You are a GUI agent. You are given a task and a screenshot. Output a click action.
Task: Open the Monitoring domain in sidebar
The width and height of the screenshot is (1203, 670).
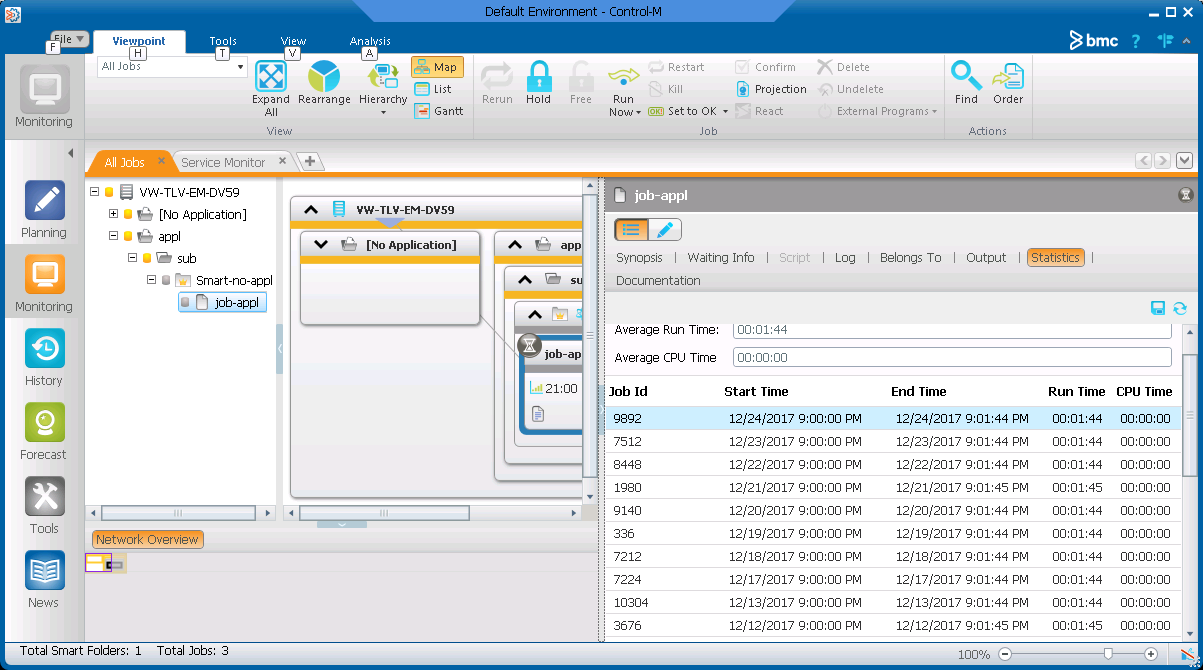pos(44,285)
